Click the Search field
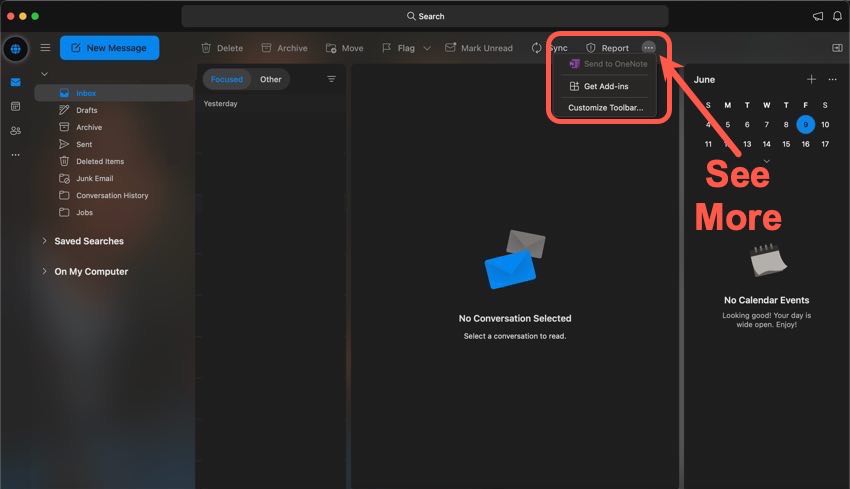The image size is (850, 489). pyautogui.click(x=425, y=16)
